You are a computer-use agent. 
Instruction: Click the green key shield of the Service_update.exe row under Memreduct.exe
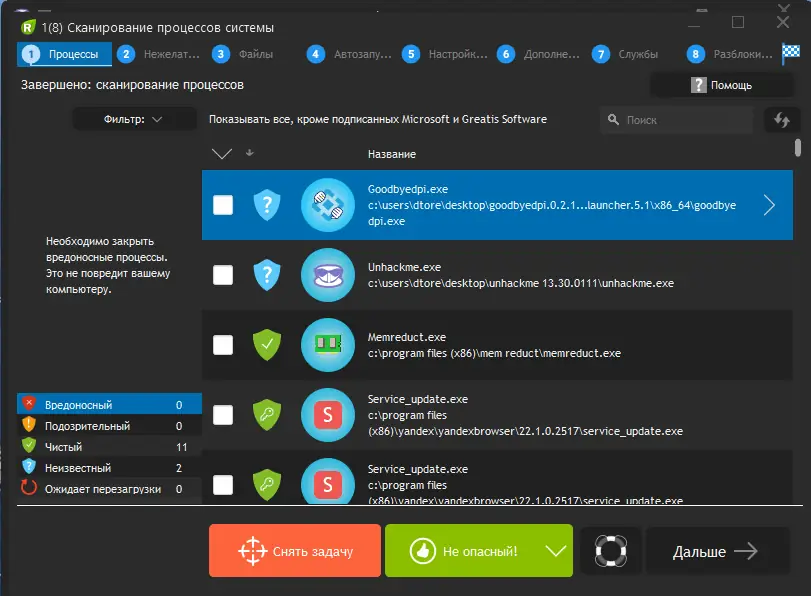click(x=267, y=414)
